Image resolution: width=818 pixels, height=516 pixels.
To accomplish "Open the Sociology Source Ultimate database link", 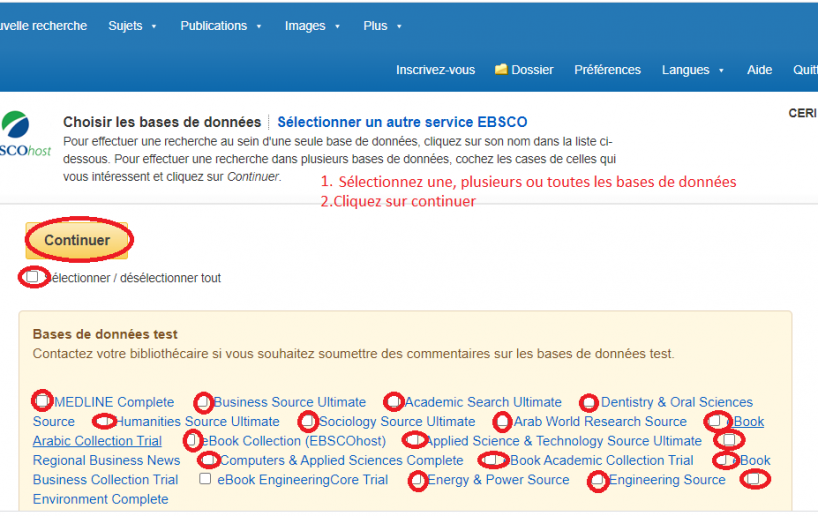I will [x=397, y=422].
